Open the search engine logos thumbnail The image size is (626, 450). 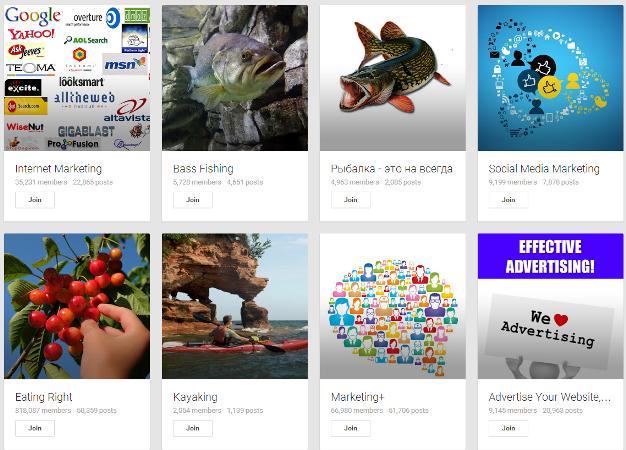coord(77,78)
